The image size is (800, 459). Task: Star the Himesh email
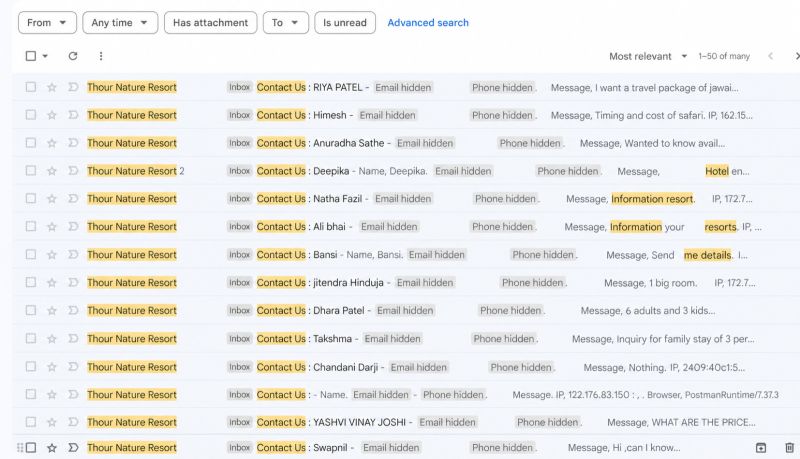[52, 115]
